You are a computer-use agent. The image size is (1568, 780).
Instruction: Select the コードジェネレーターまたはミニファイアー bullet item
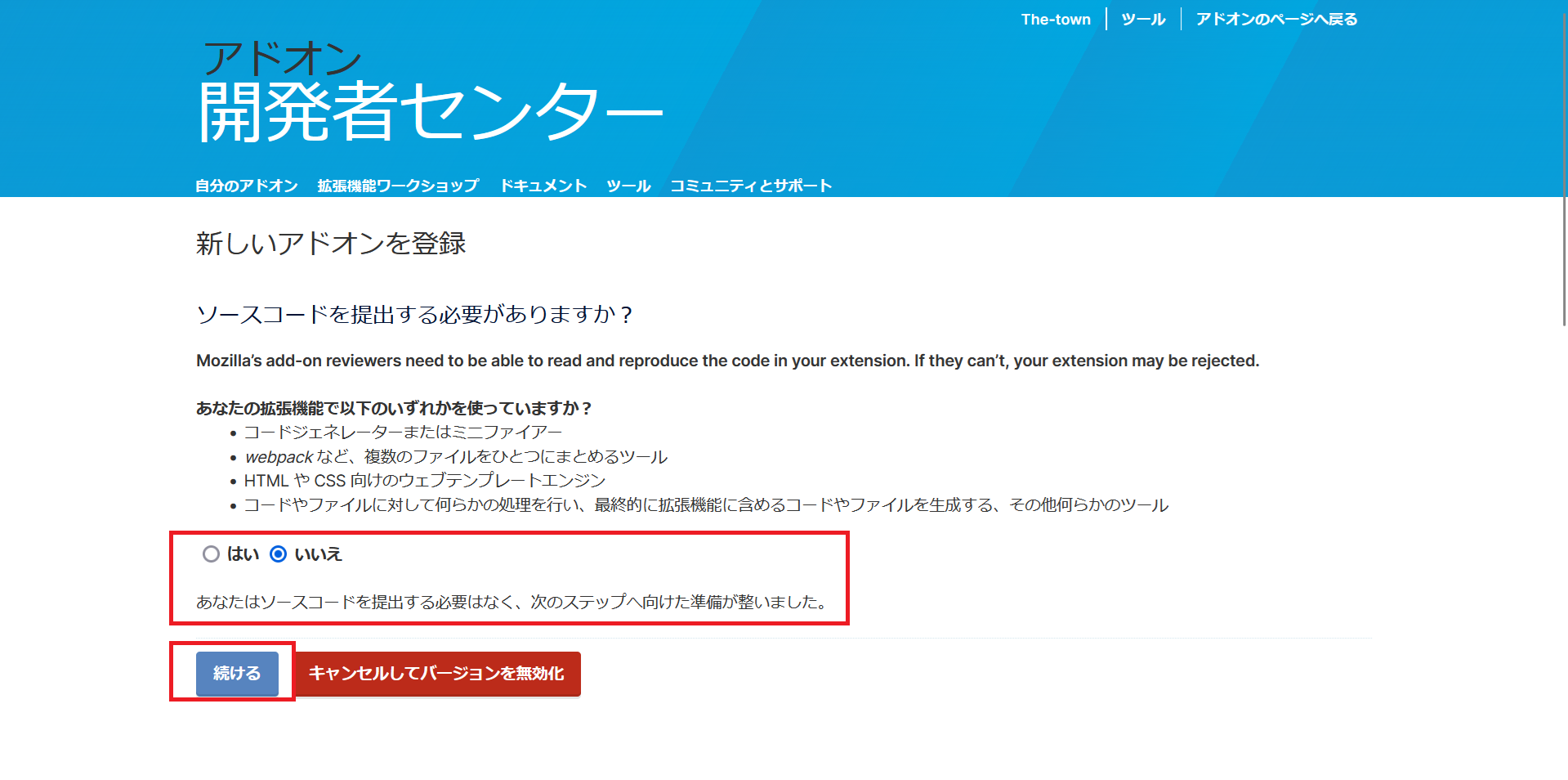[x=403, y=432]
